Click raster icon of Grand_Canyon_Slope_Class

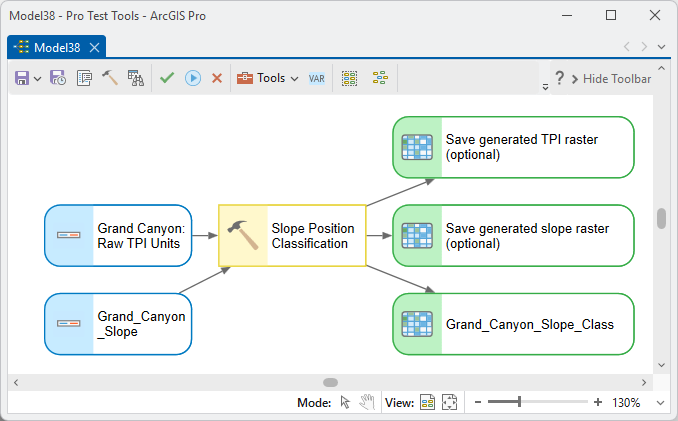tap(417, 324)
